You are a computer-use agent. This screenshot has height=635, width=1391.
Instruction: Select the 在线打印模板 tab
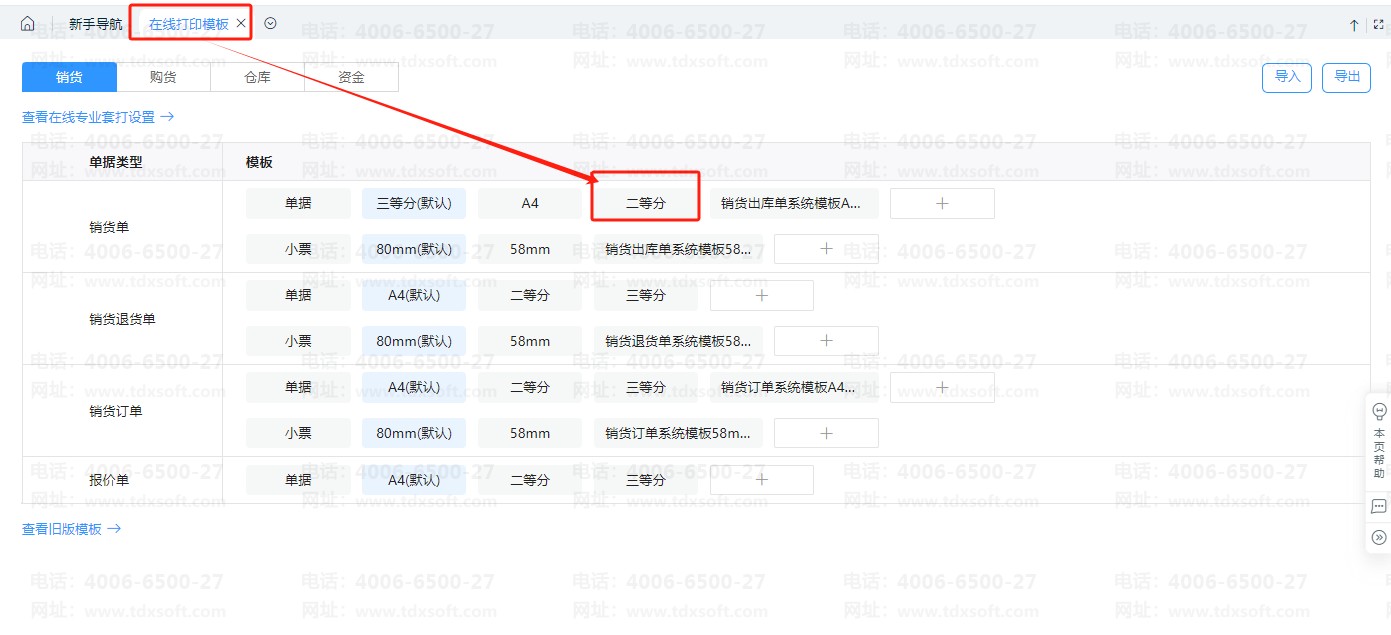[189, 23]
